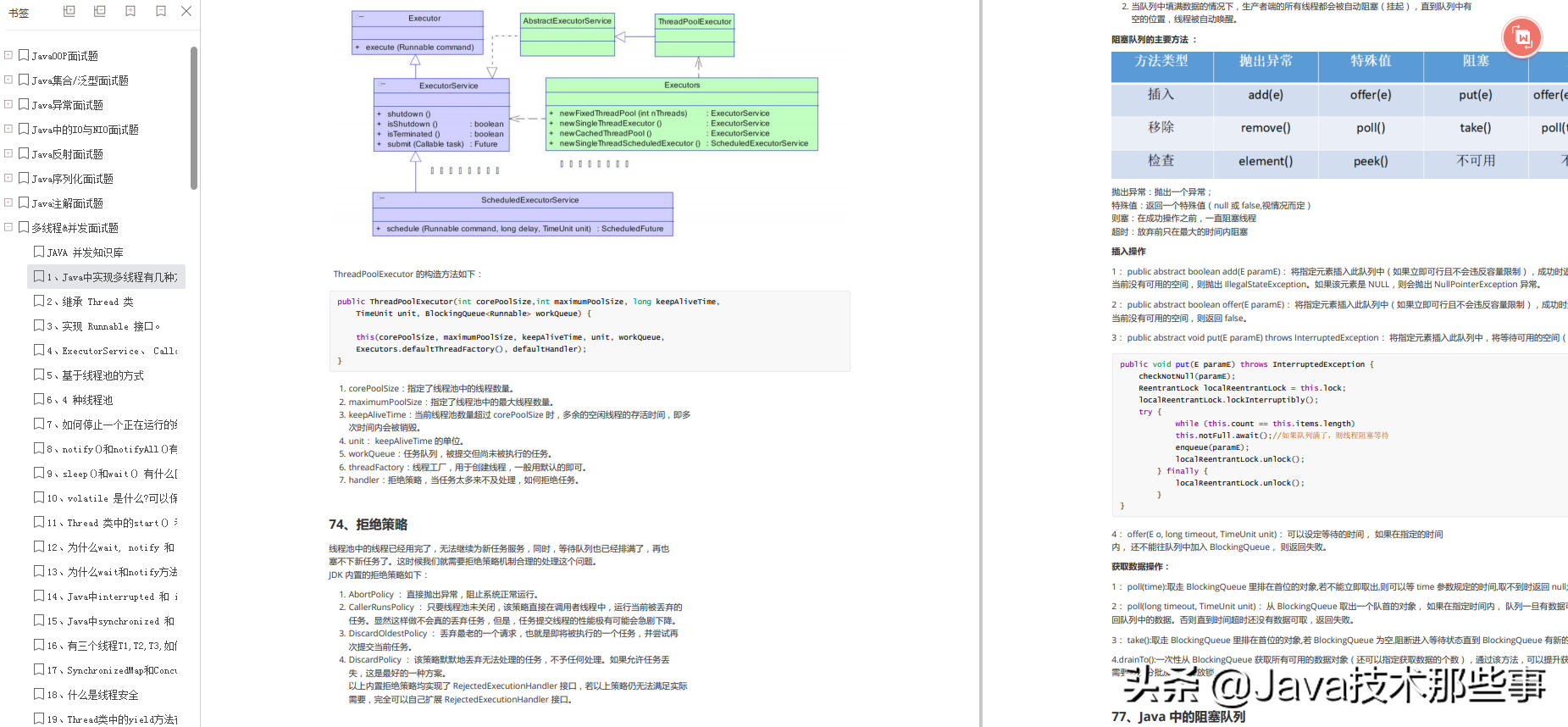
Task: Click the 77、Java 中的阻塞队列 heading
Action: point(1178,717)
